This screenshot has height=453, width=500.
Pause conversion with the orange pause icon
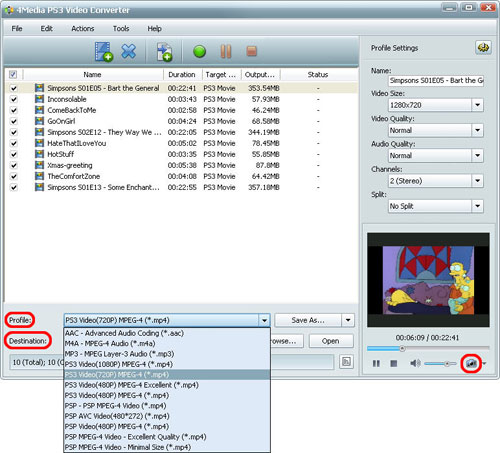click(226, 51)
